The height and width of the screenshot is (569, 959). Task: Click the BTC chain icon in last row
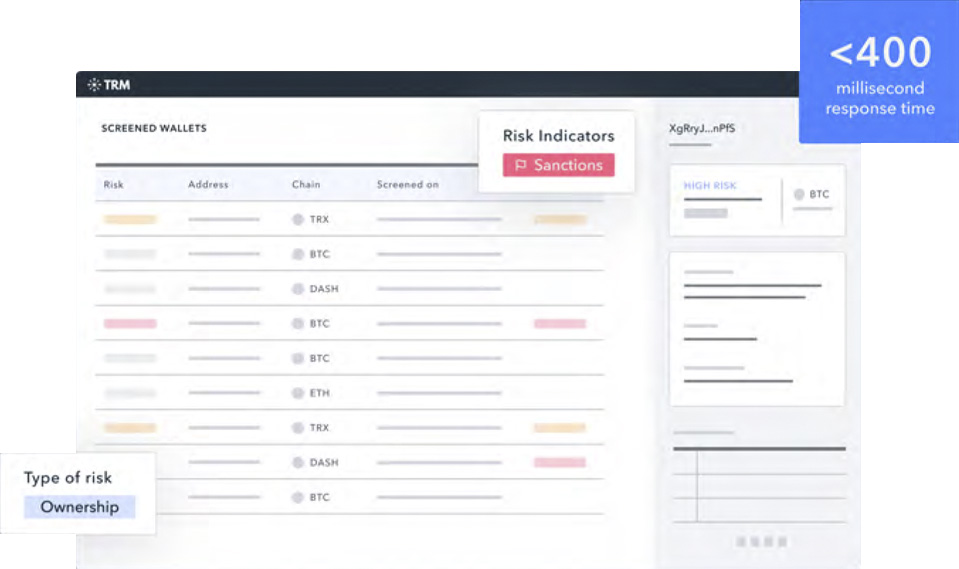(x=297, y=497)
